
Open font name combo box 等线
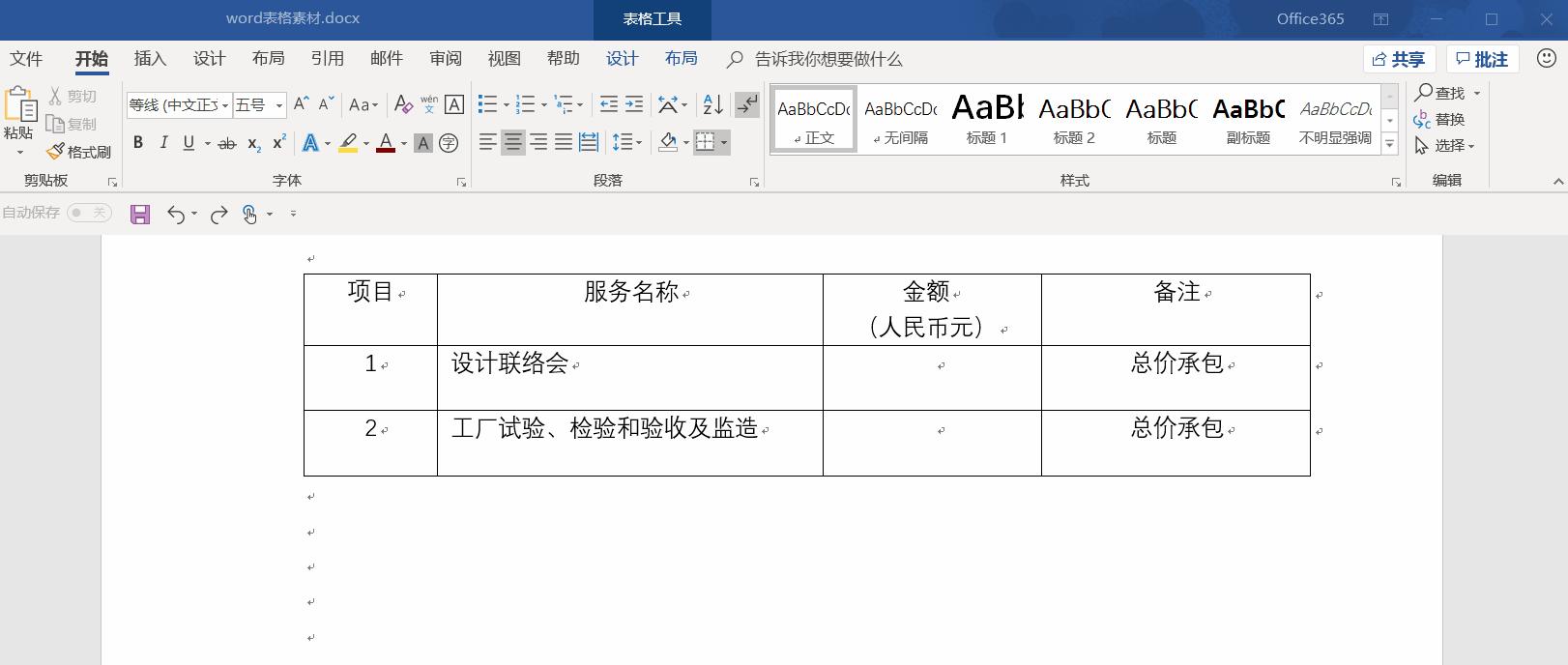[x=179, y=104]
